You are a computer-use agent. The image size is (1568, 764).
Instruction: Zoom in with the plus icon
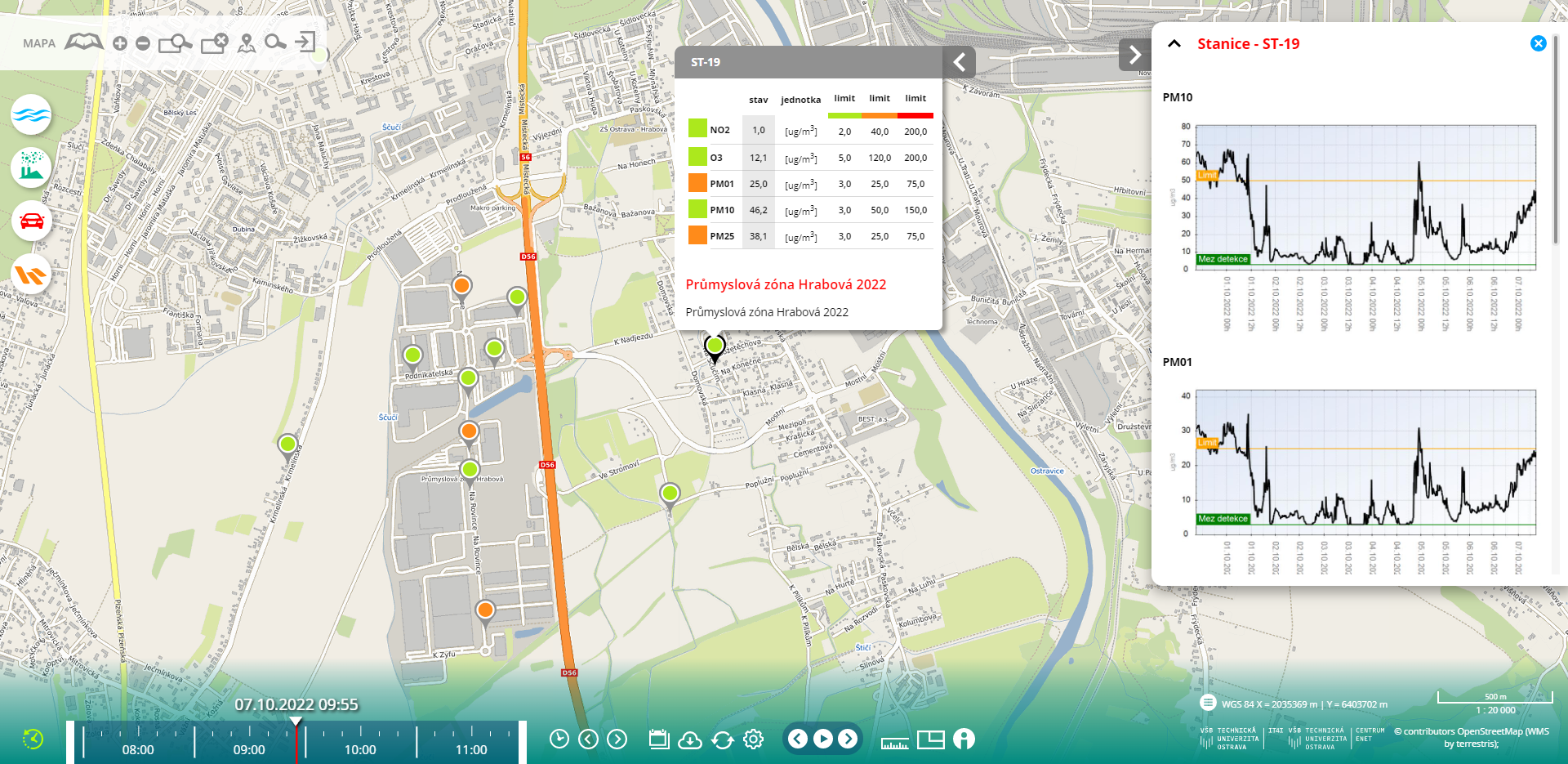tap(120, 43)
